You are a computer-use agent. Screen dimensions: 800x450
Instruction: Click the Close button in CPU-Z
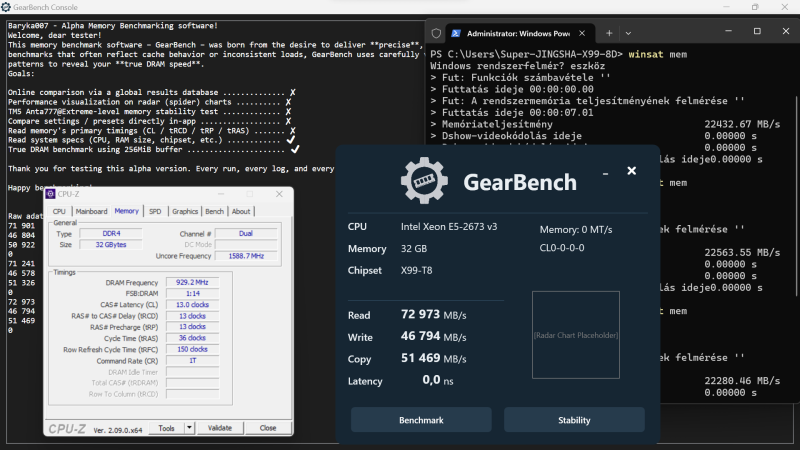[268, 428]
